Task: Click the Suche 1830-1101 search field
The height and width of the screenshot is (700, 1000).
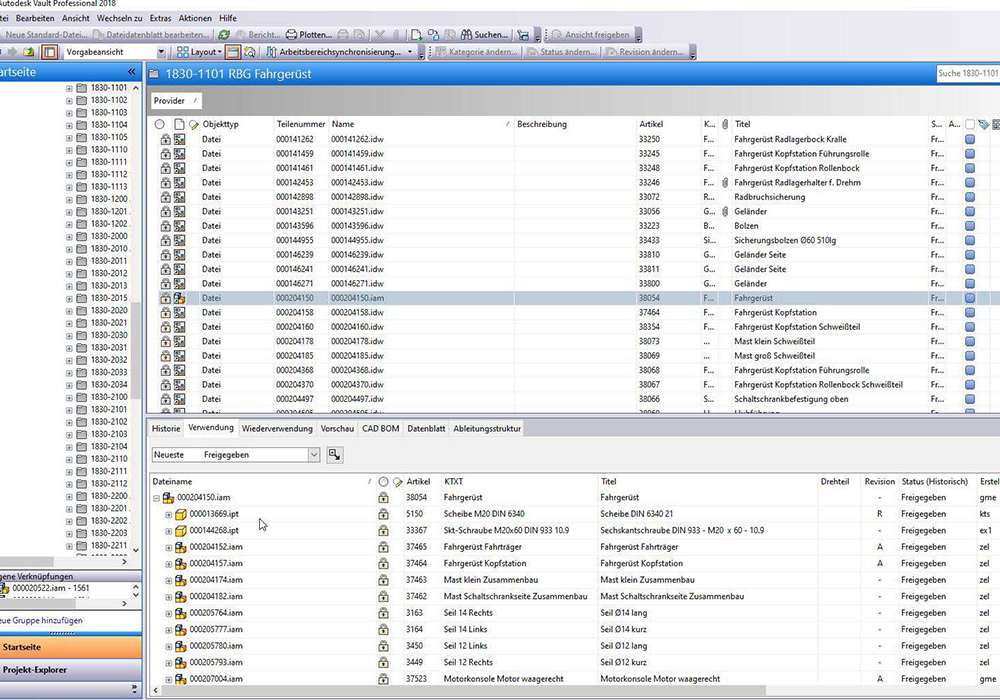Action: pos(966,74)
